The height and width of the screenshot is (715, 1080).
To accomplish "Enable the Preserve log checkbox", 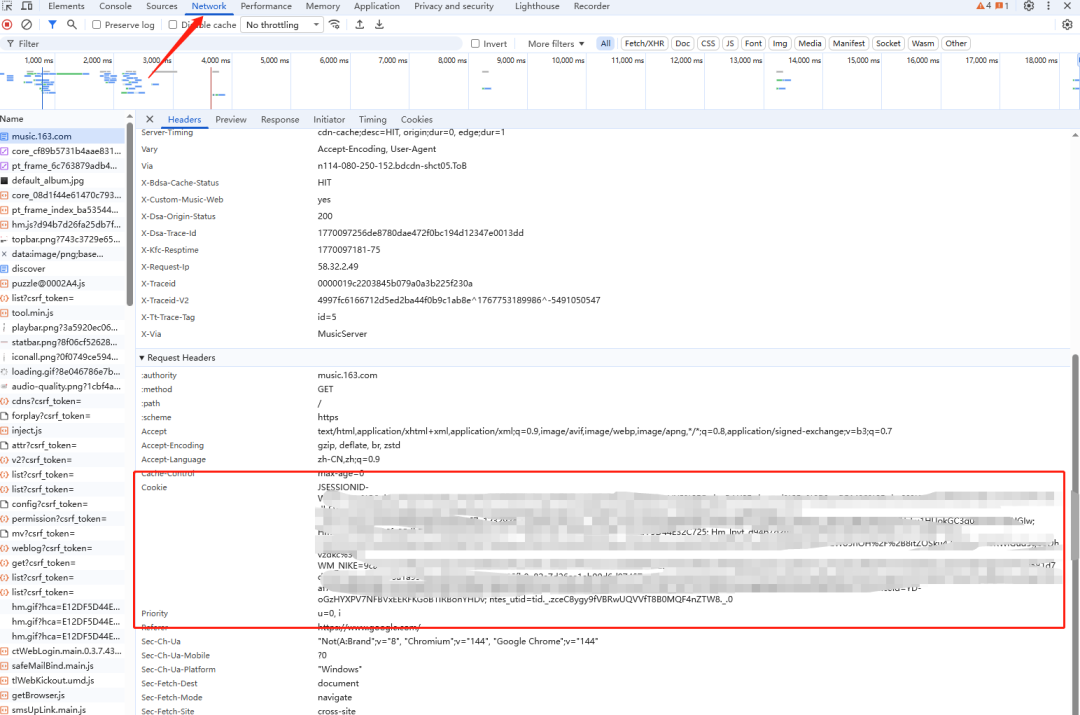I will [97, 25].
